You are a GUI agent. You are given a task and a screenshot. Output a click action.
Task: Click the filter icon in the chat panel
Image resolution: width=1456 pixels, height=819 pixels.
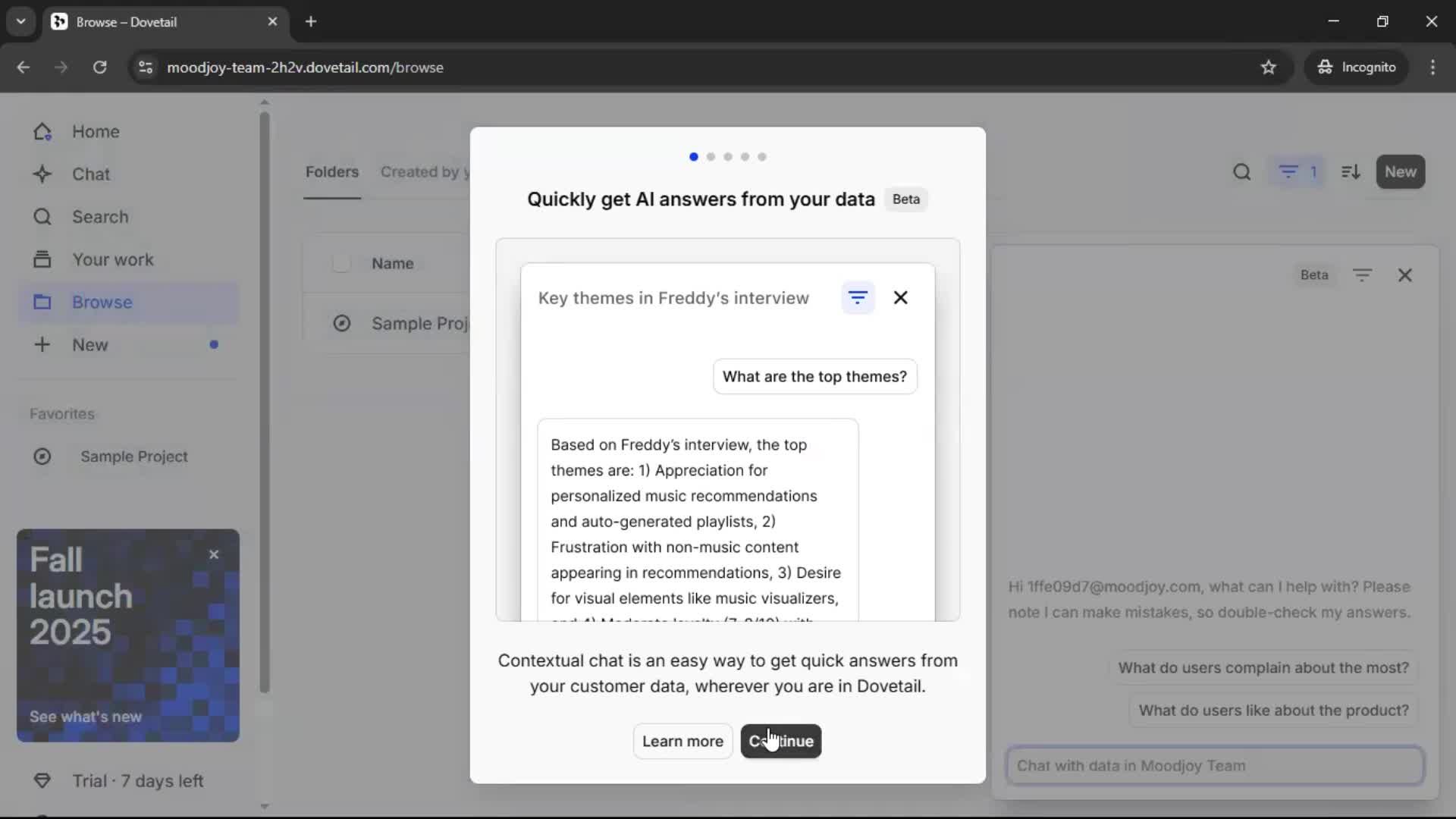coord(1362,275)
